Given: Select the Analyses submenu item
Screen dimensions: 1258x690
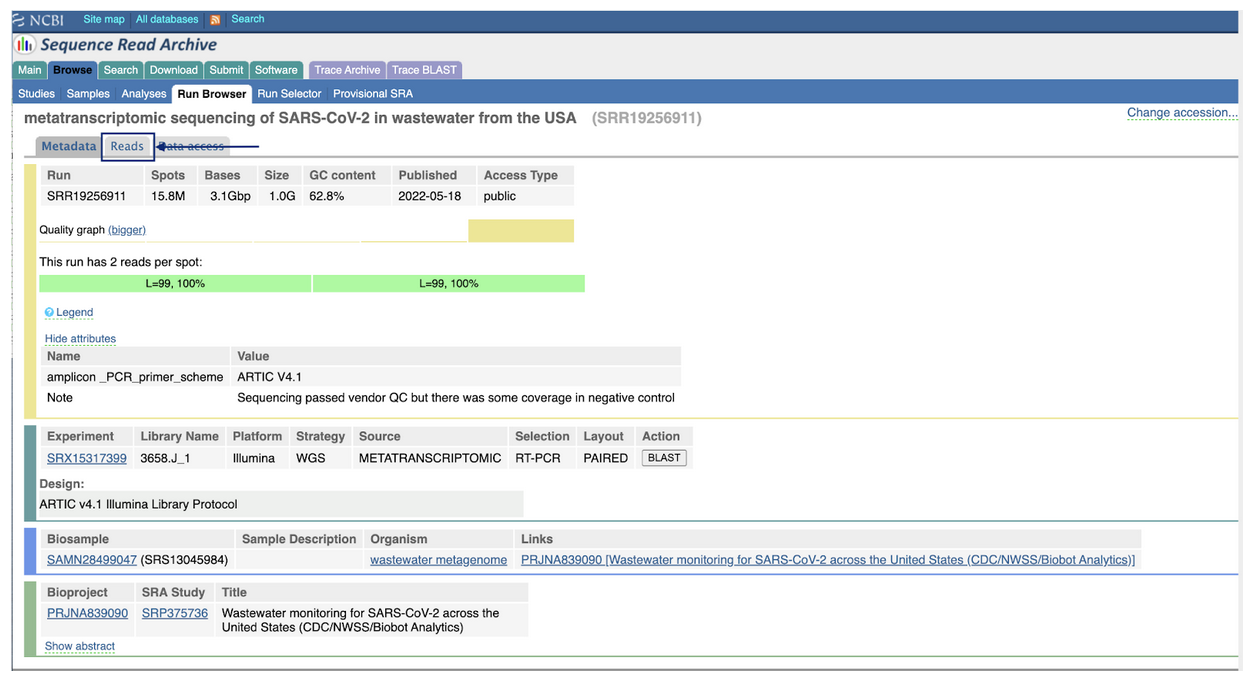Looking at the screenshot, I should 144,94.
